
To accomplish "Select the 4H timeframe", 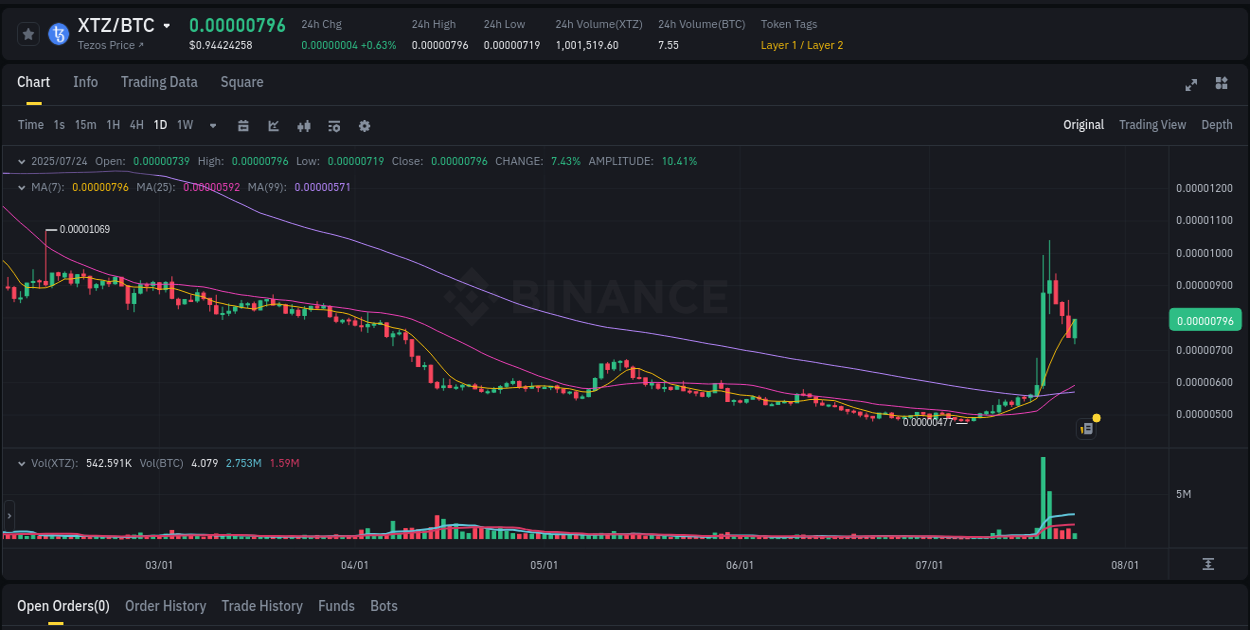I will [x=136, y=125].
